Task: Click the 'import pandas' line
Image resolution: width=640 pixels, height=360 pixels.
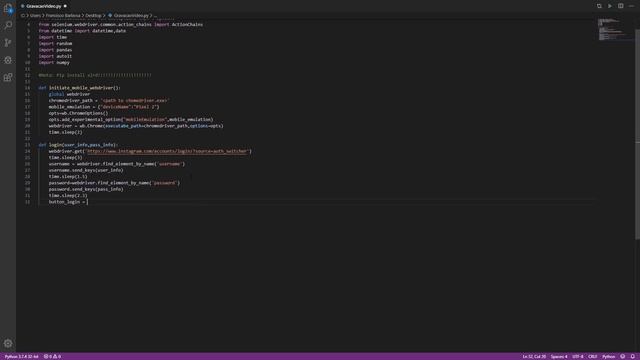Action: 55,50
